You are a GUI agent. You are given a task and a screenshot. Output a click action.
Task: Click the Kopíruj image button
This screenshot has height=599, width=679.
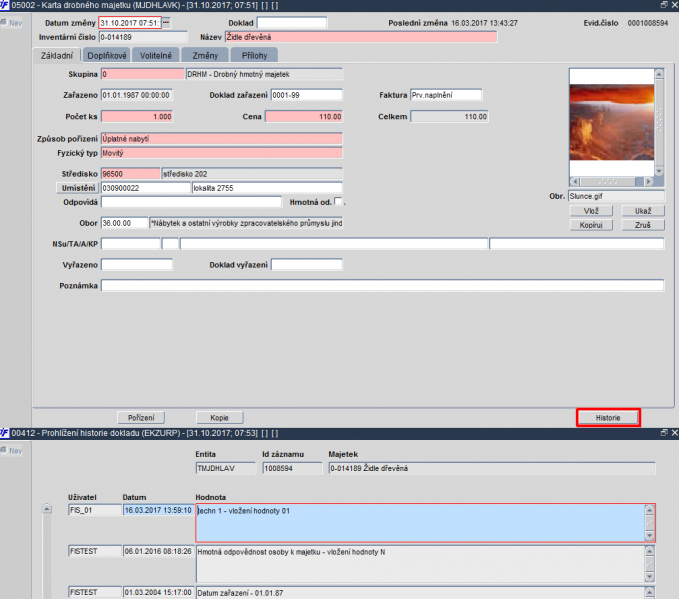pos(591,225)
